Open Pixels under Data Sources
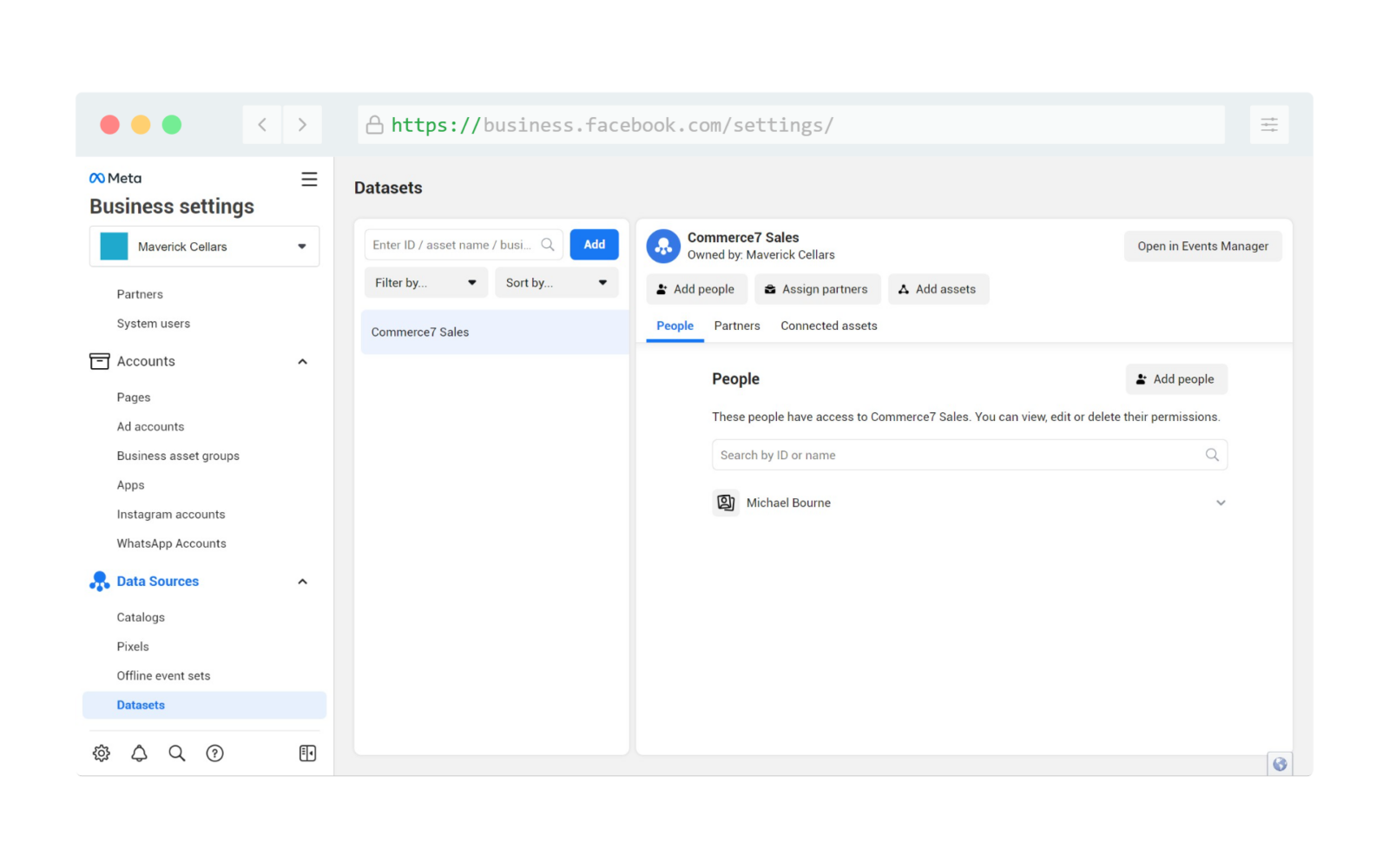Image resolution: width=1389 pixels, height=868 pixels. pyautogui.click(x=133, y=647)
